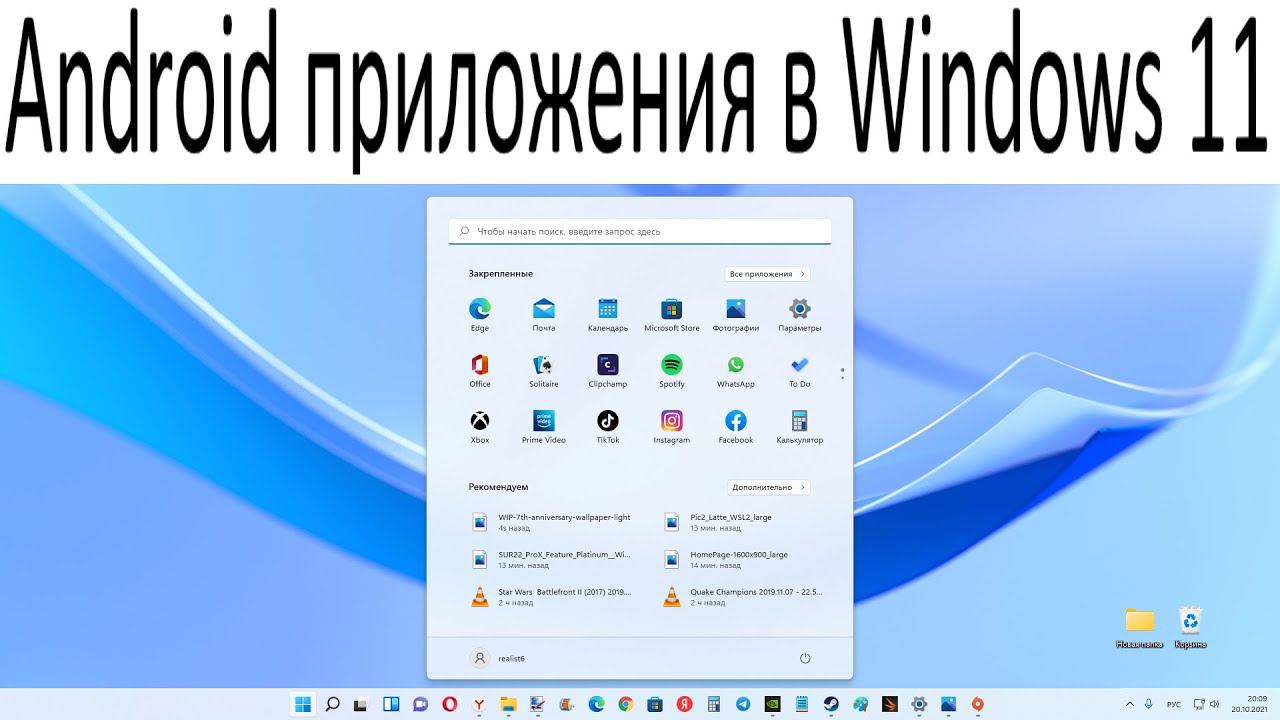
Task: Open the Календарь app
Action: [608, 314]
